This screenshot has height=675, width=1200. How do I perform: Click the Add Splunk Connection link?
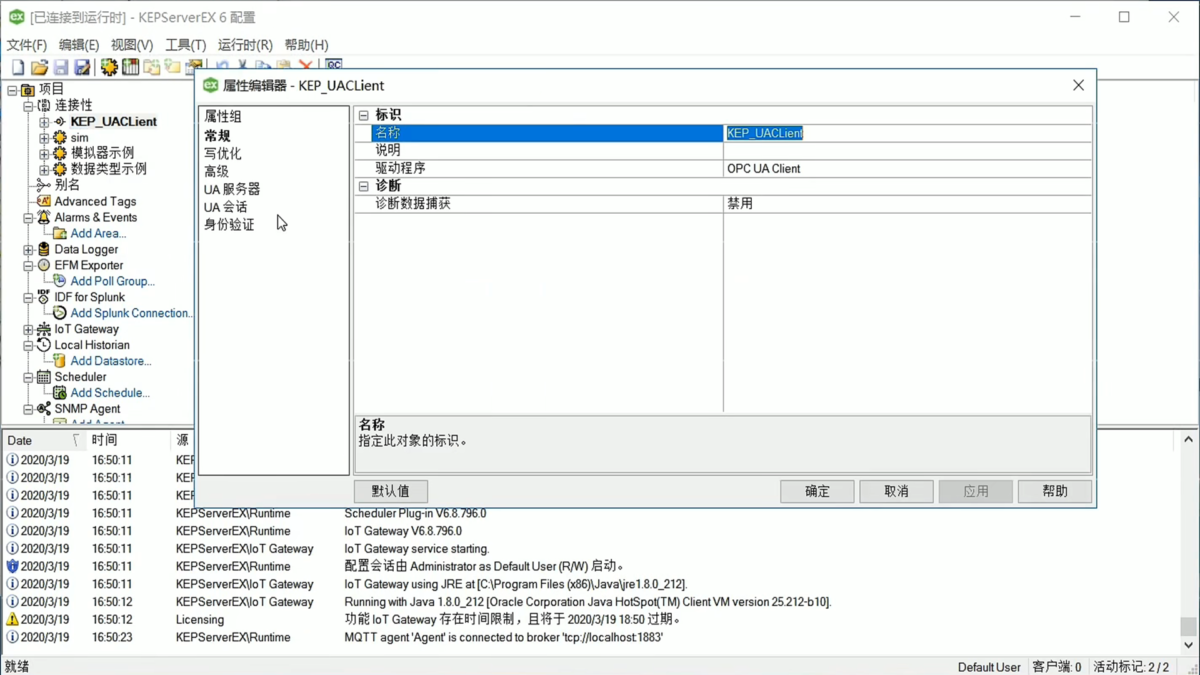[131, 313]
